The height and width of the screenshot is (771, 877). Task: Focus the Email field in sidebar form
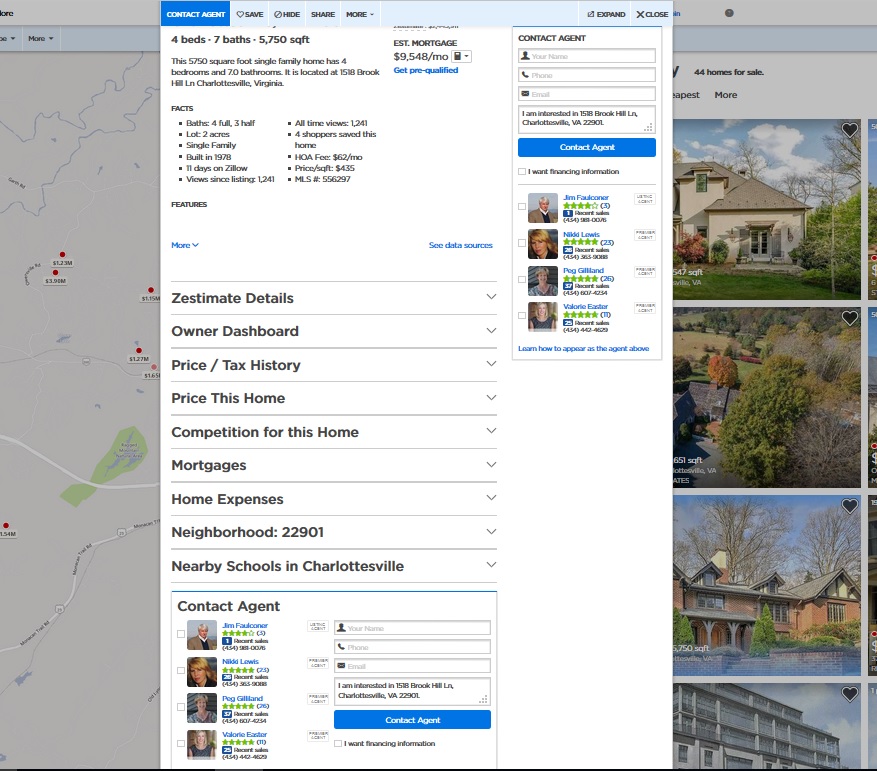[x=587, y=94]
